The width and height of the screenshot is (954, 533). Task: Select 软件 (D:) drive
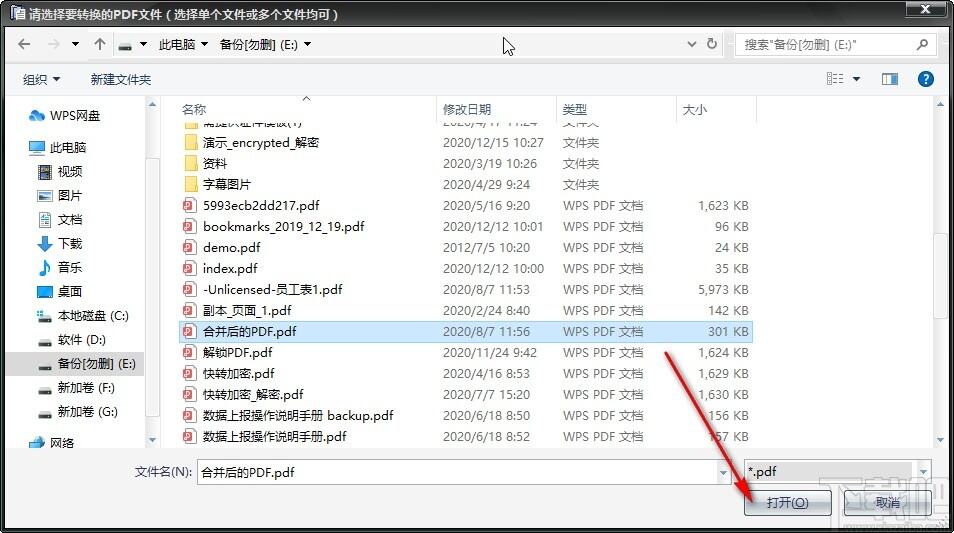pyautogui.click(x=72, y=340)
